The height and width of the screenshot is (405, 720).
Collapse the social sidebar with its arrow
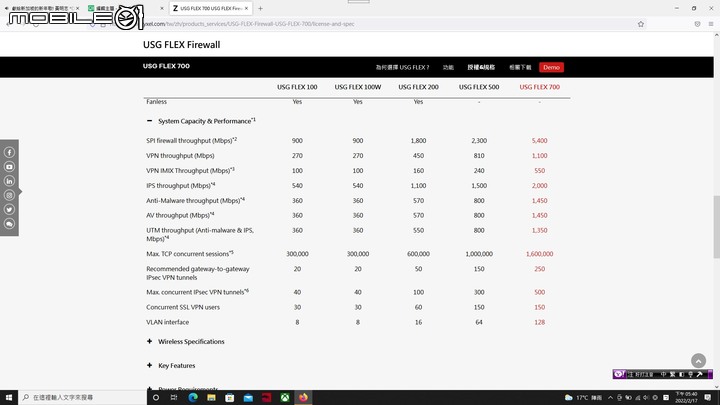(20, 191)
